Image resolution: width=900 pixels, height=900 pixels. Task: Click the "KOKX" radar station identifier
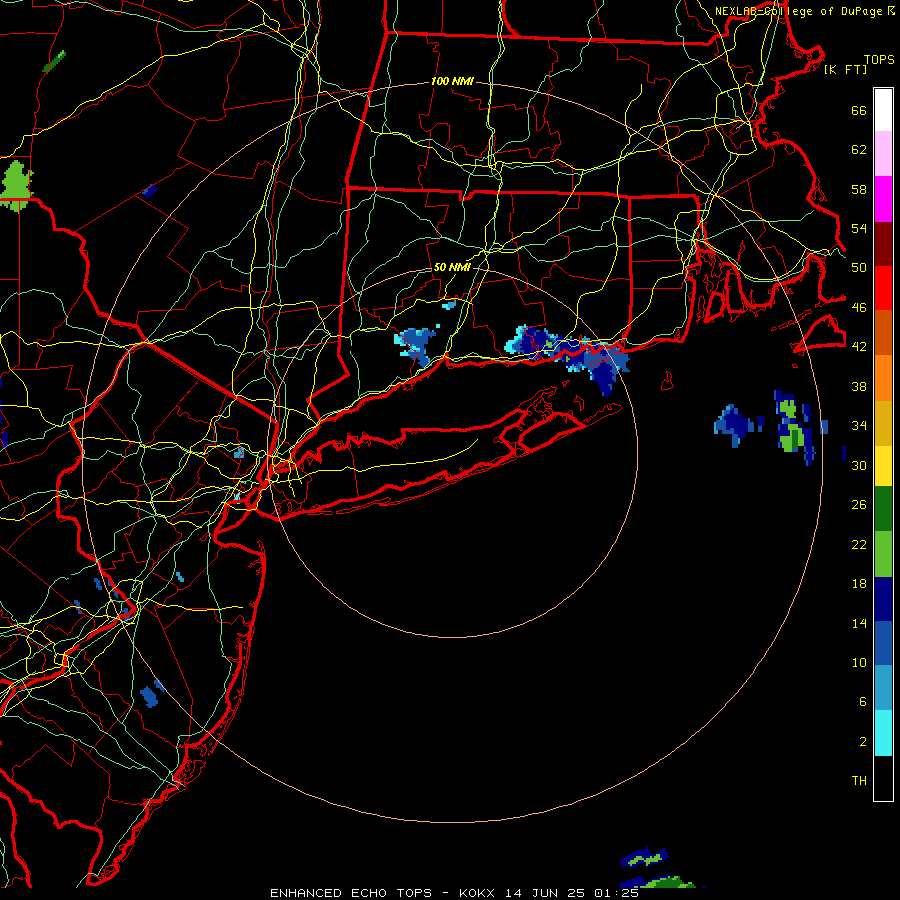tap(476, 893)
